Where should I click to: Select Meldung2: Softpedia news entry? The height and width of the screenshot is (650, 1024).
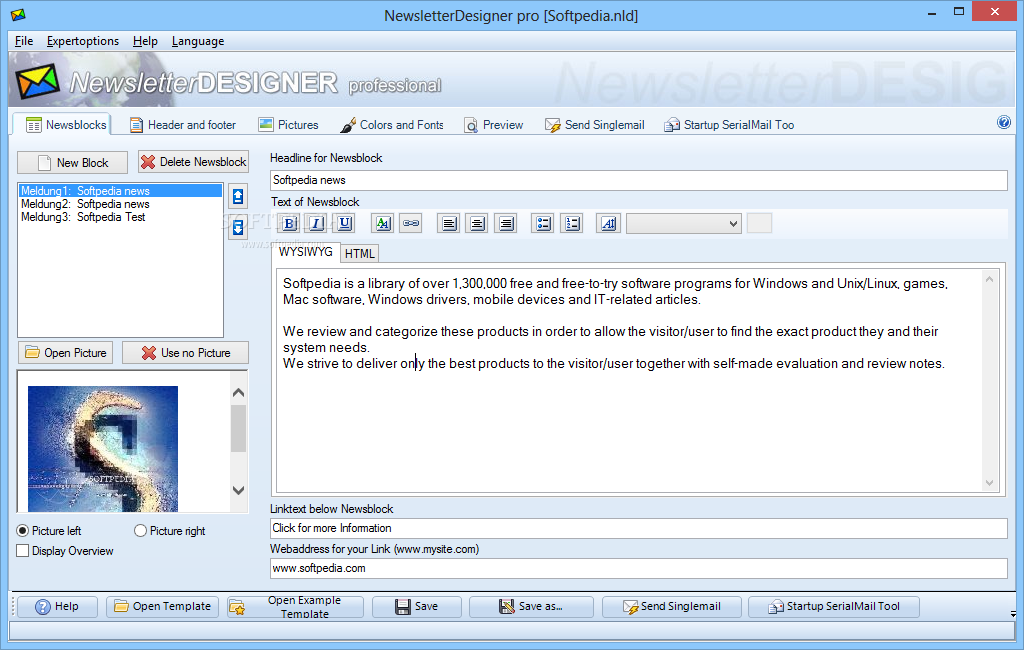(x=120, y=204)
